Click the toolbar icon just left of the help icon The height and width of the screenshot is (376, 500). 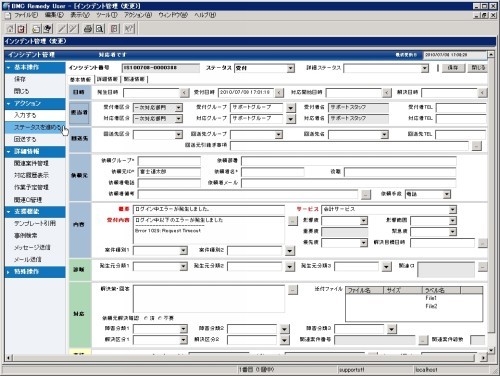pos(114,29)
